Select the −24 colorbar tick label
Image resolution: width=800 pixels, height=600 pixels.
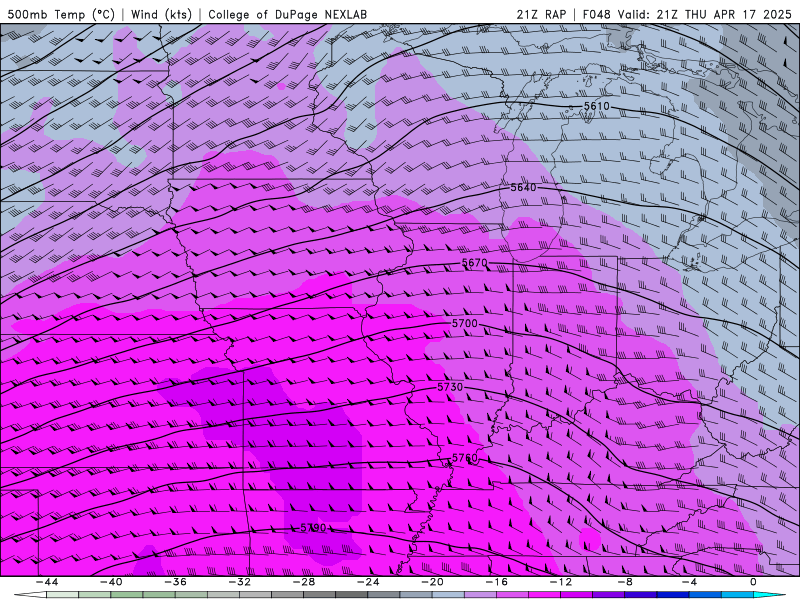click(368, 582)
